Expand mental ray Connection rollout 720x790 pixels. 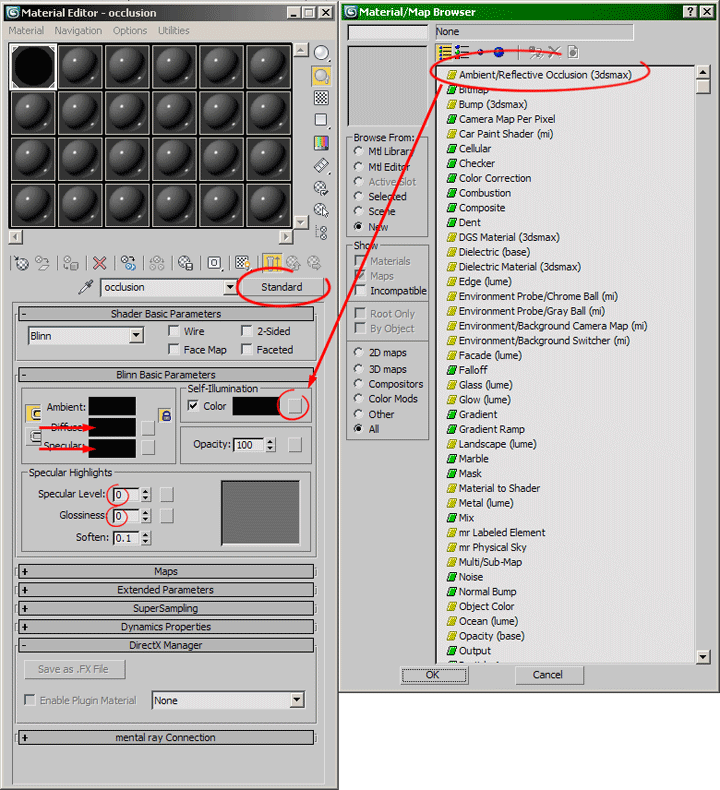pyautogui.click(x=166, y=738)
